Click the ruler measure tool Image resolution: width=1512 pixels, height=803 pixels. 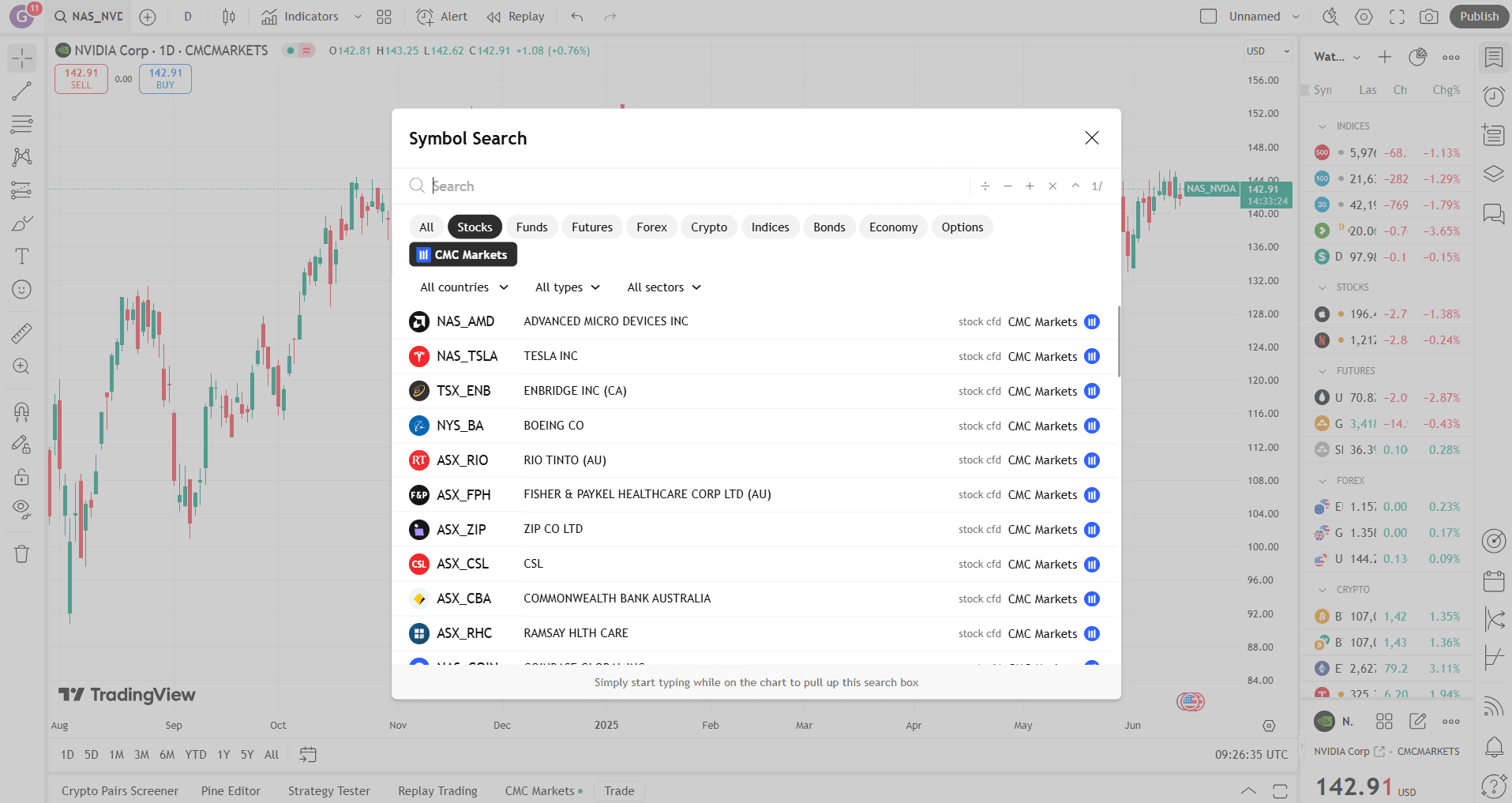coord(22,333)
